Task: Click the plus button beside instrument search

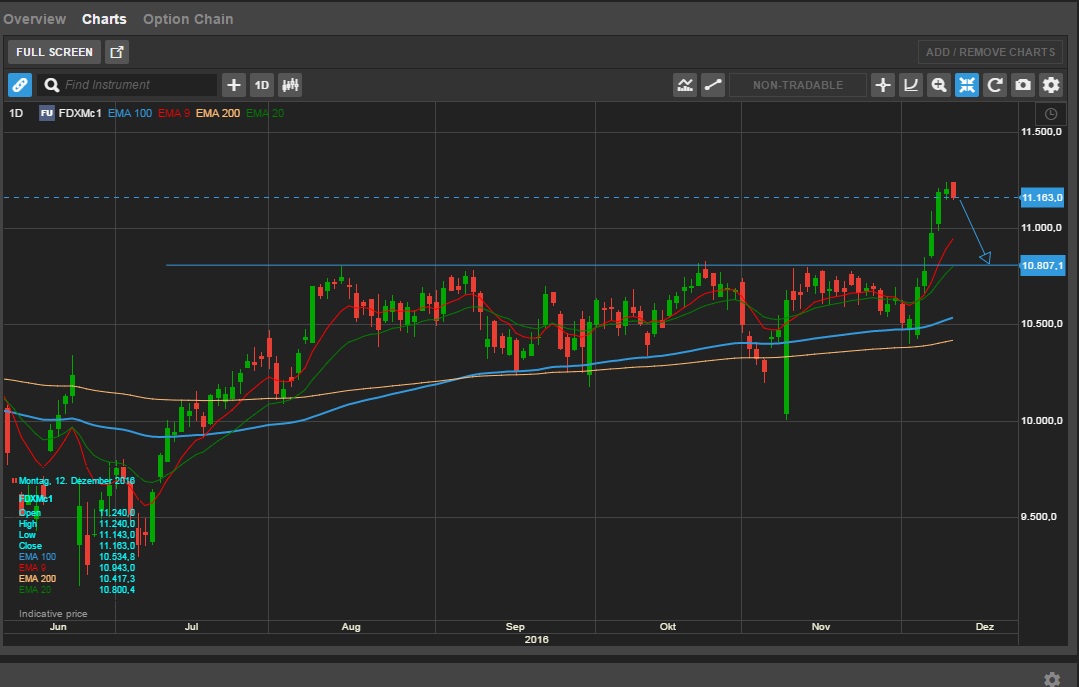Action: point(233,85)
